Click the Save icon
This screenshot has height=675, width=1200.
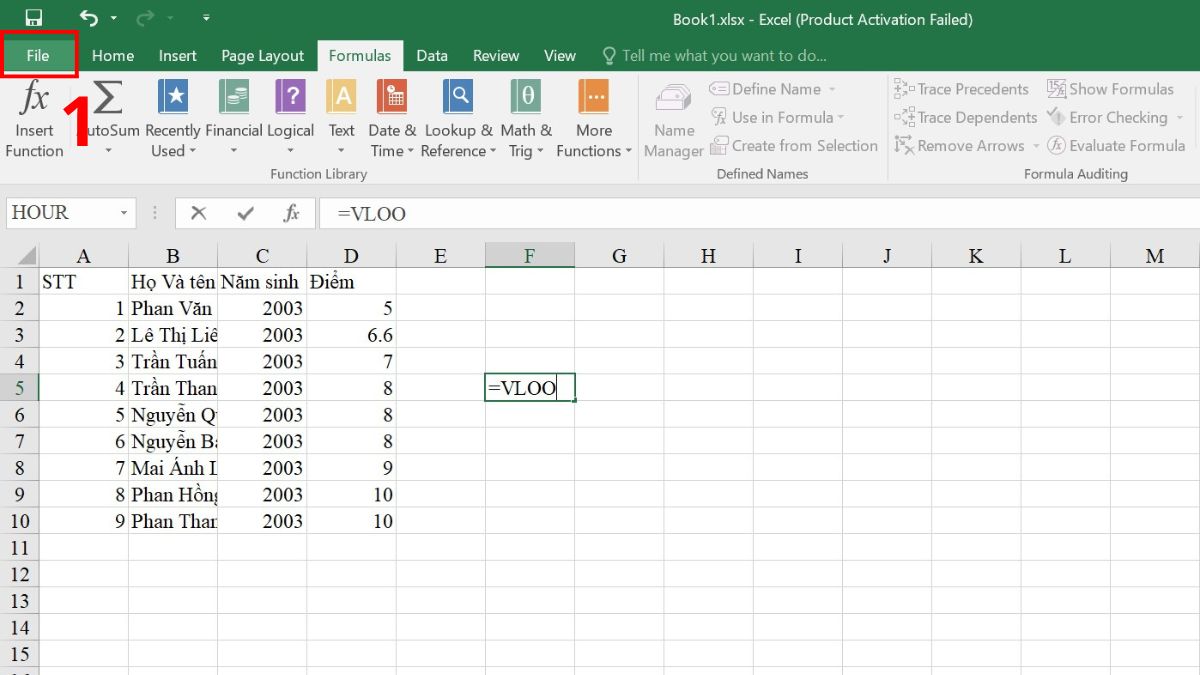pos(33,18)
